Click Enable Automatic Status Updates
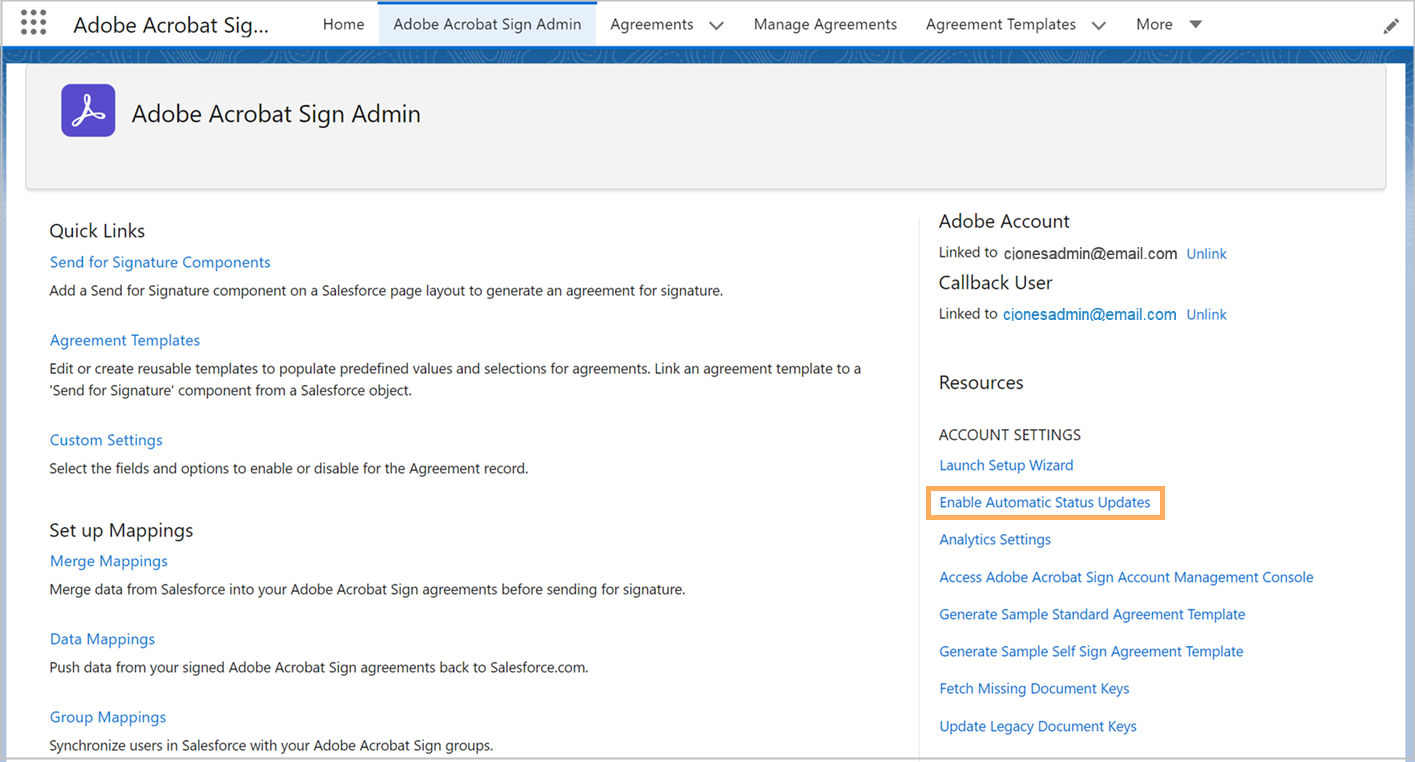Image resolution: width=1415 pixels, height=762 pixels. (x=1045, y=502)
